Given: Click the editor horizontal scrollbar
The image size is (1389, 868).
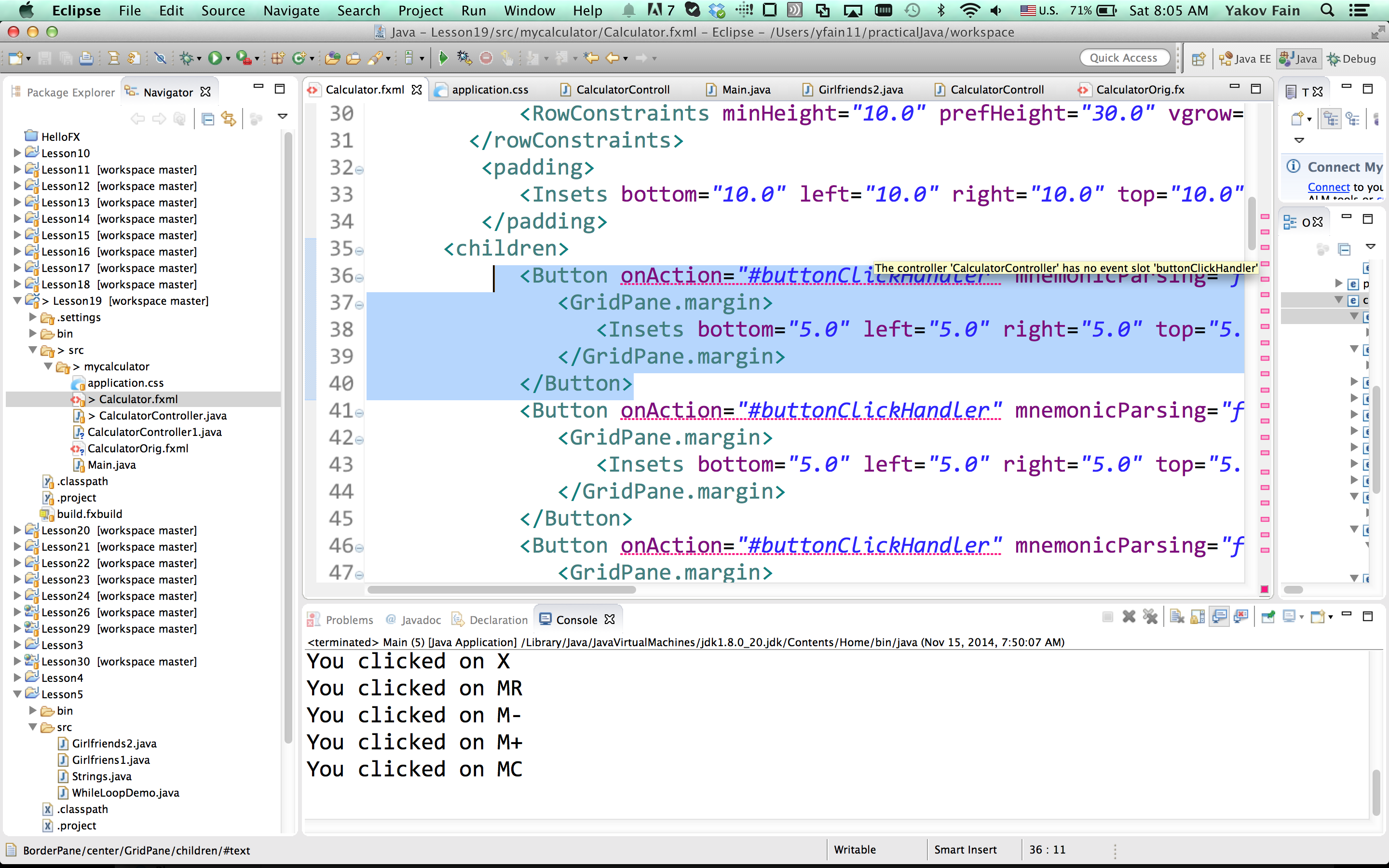Looking at the screenshot, I should [501, 589].
